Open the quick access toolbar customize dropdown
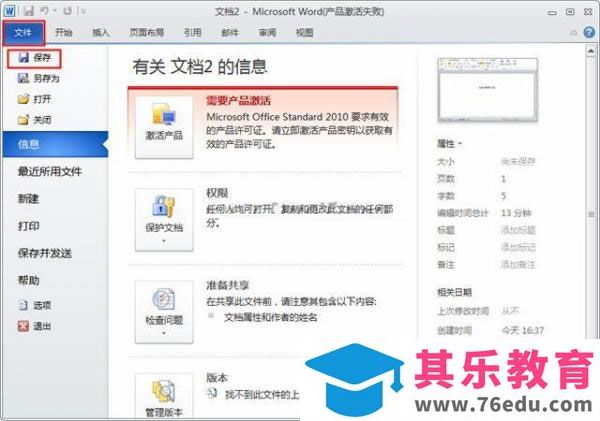The image size is (600, 421). 83,11
